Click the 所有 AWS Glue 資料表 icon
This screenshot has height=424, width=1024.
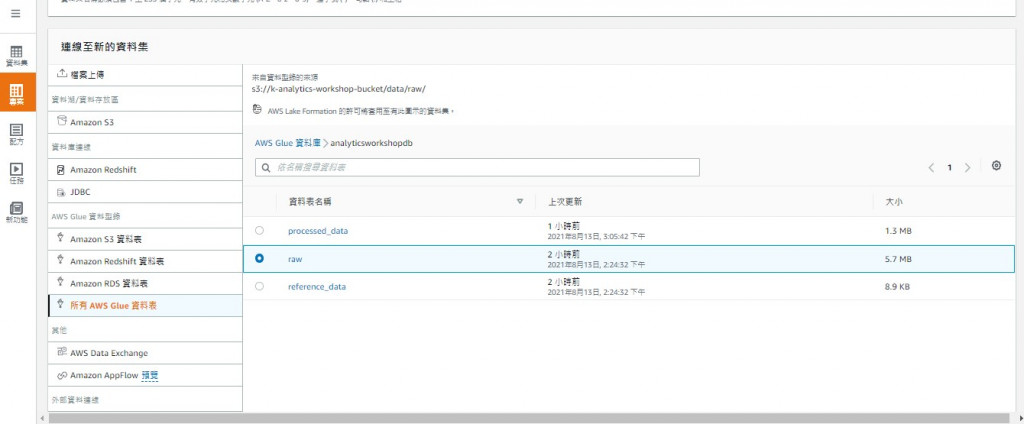(61, 304)
